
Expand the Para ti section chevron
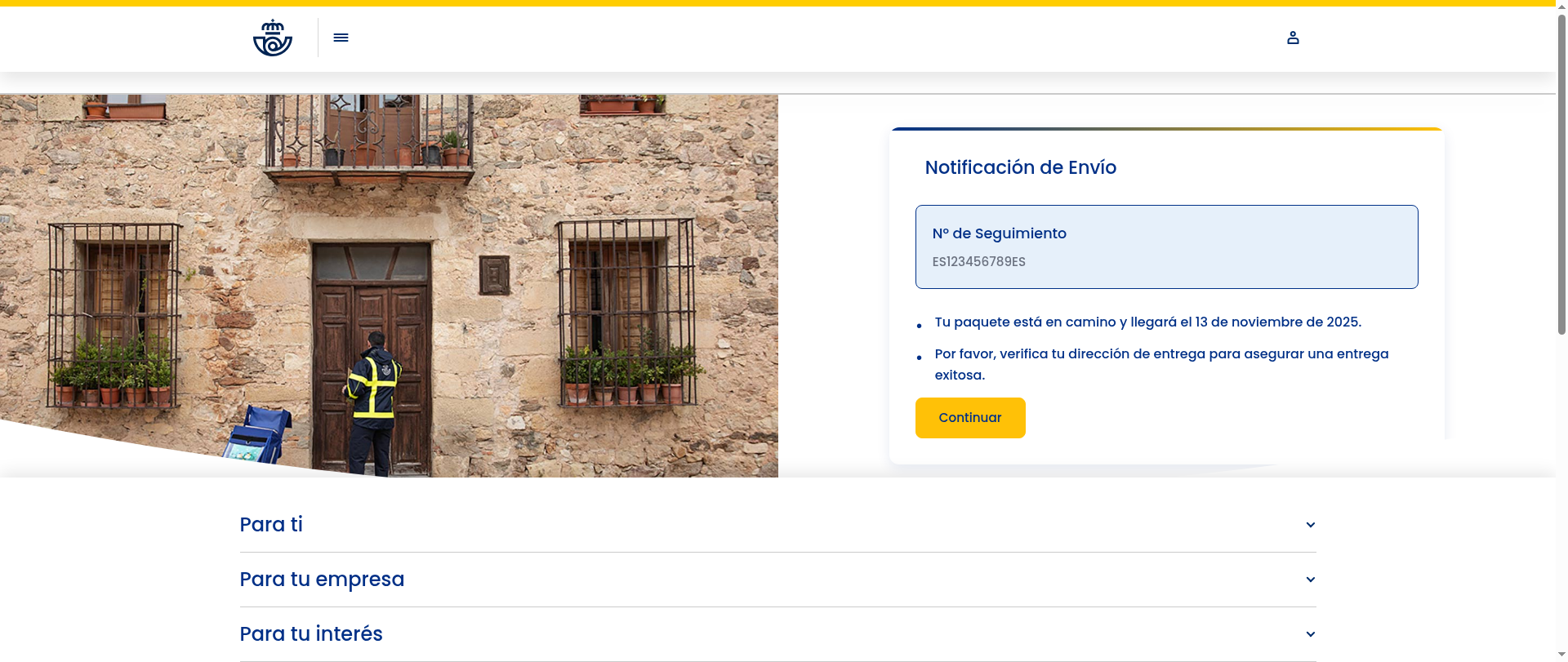coord(1310,525)
